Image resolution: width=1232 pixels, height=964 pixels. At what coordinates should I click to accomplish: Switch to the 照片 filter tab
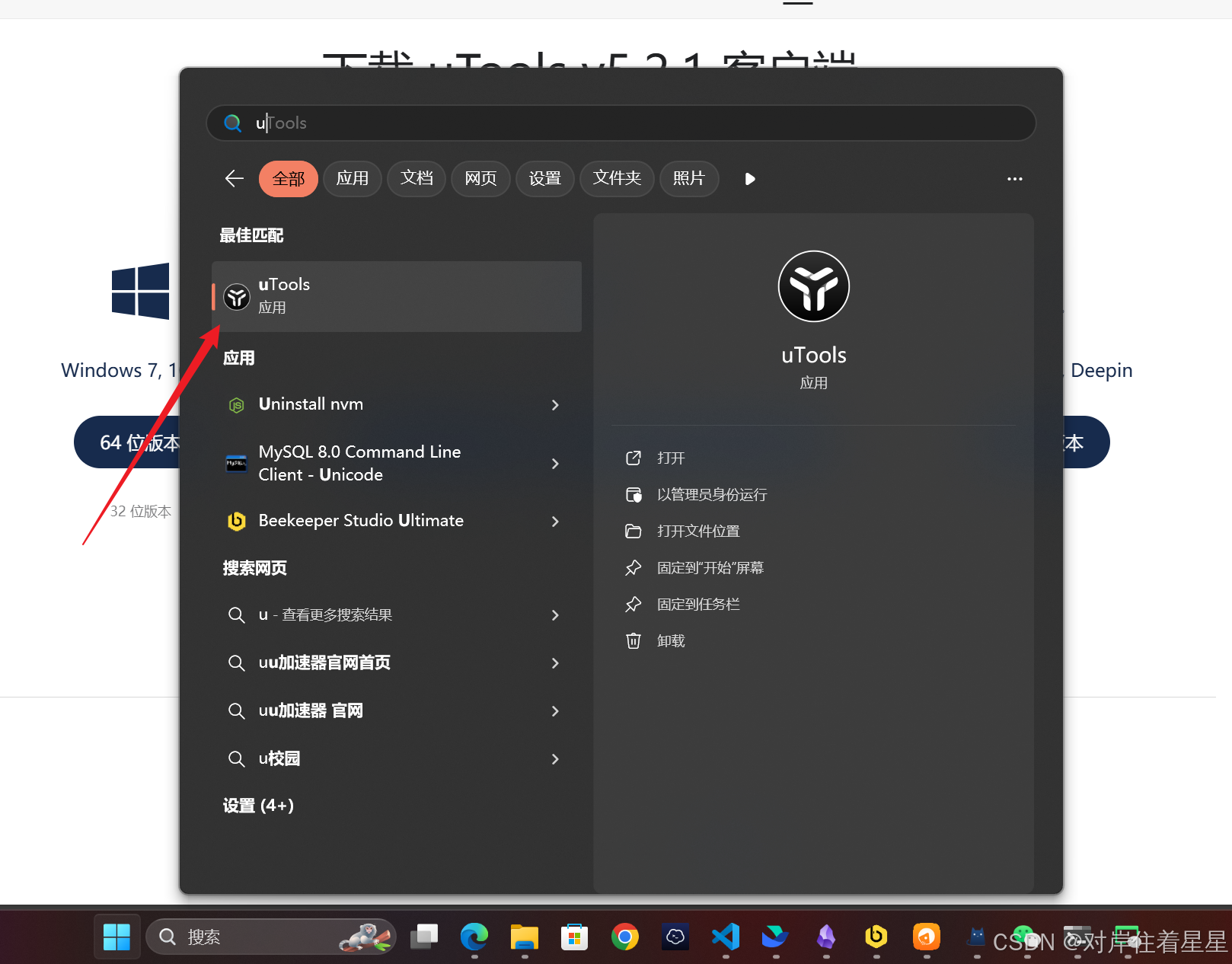click(689, 179)
